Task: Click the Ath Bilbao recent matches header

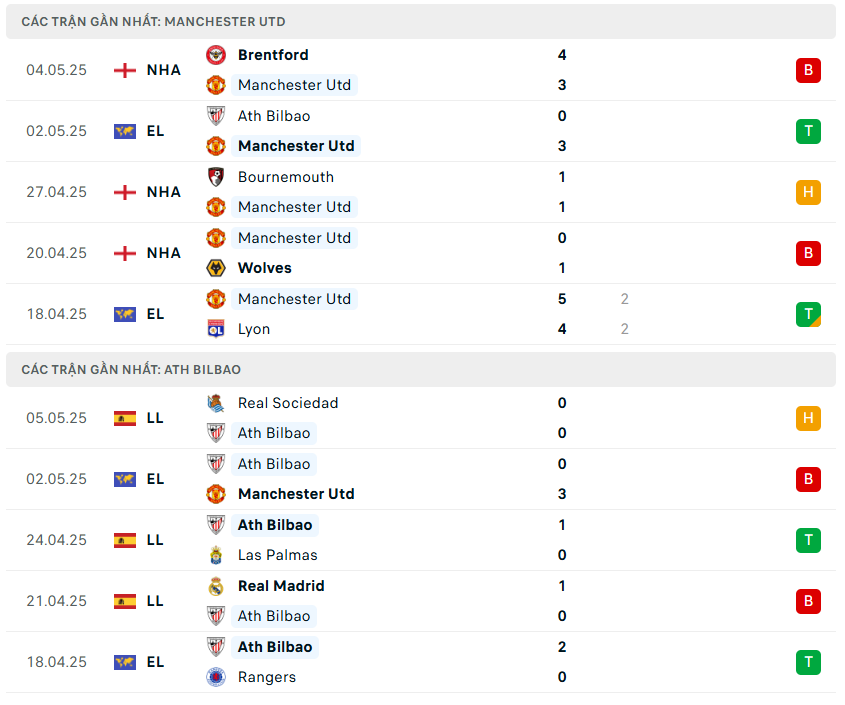Action: point(131,369)
